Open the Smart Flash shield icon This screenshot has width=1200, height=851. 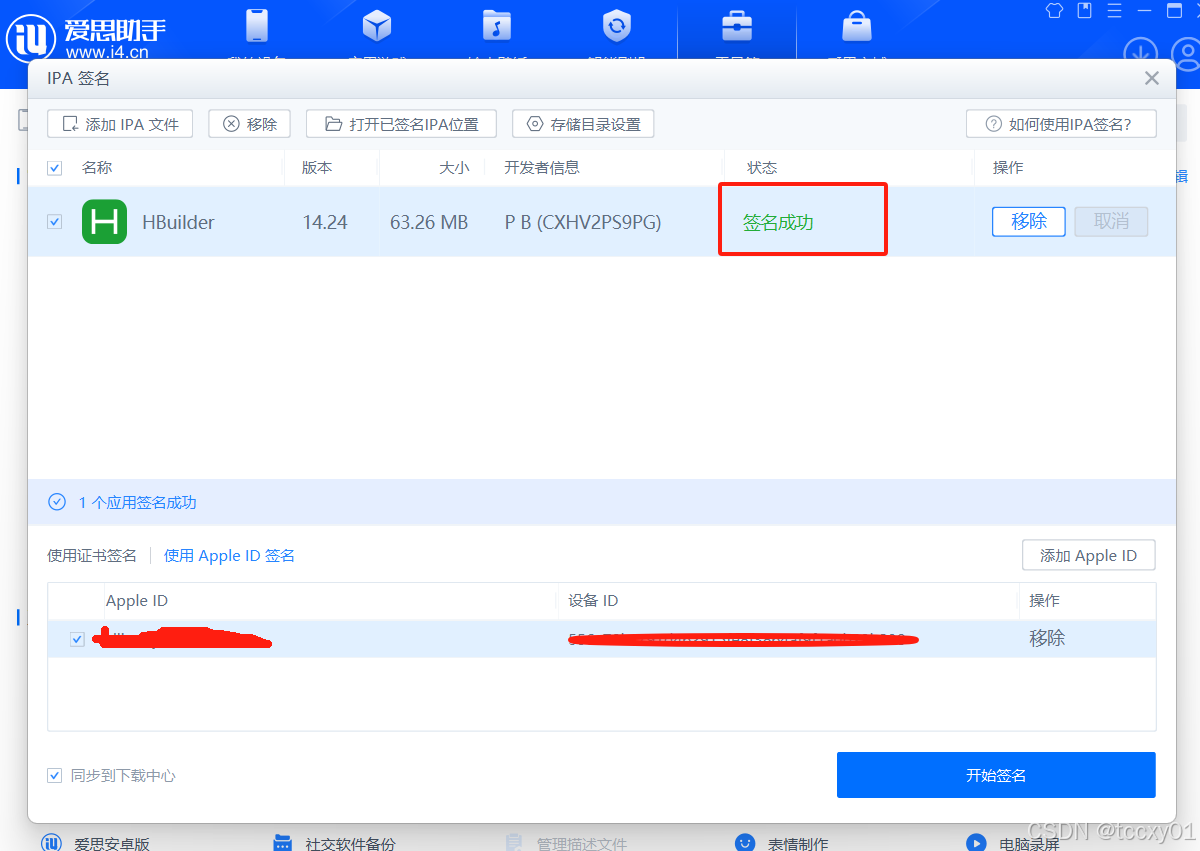(617, 26)
